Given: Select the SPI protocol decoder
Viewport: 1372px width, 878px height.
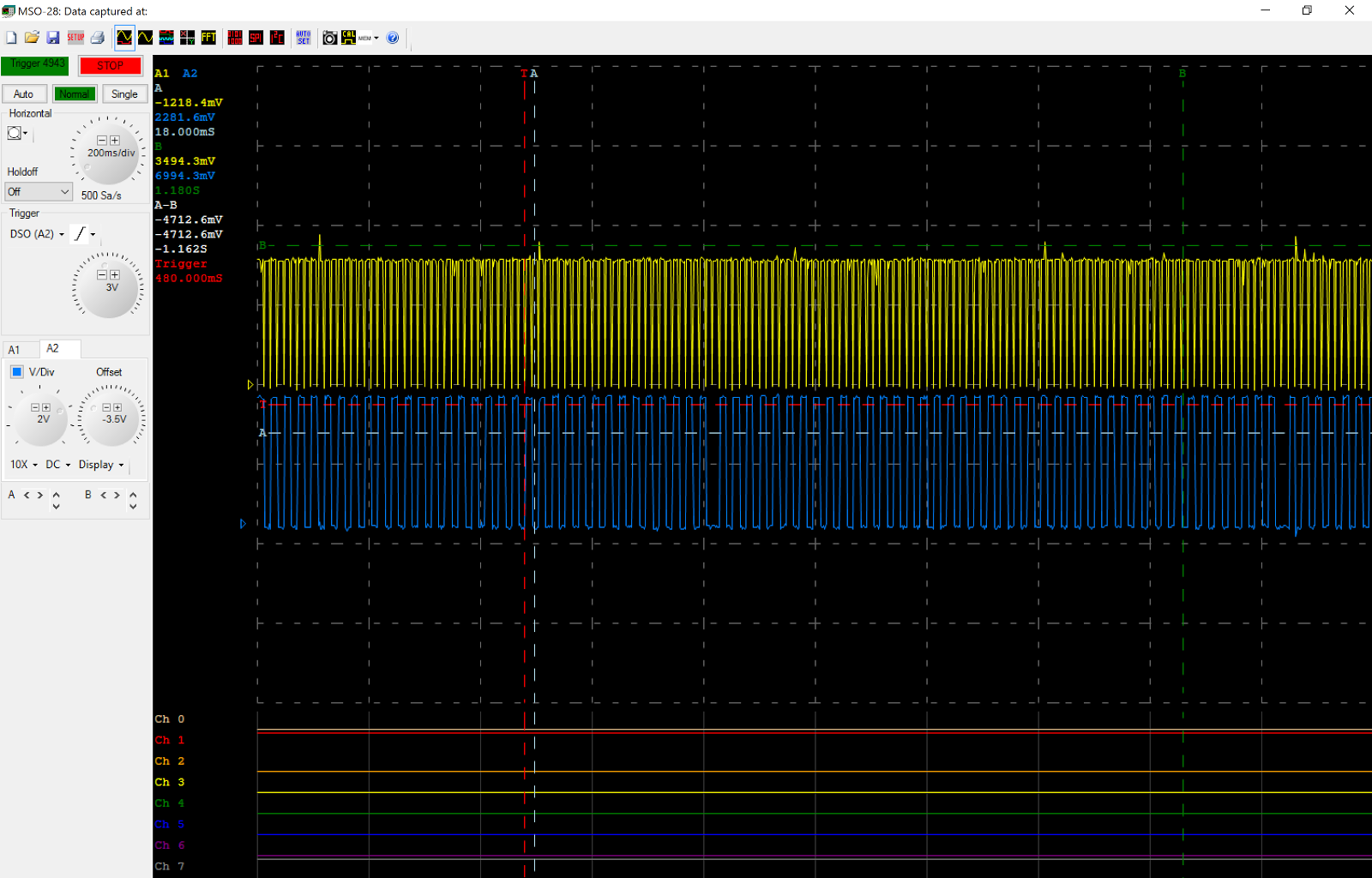Looking at the screenshot, I should (256, 37).
